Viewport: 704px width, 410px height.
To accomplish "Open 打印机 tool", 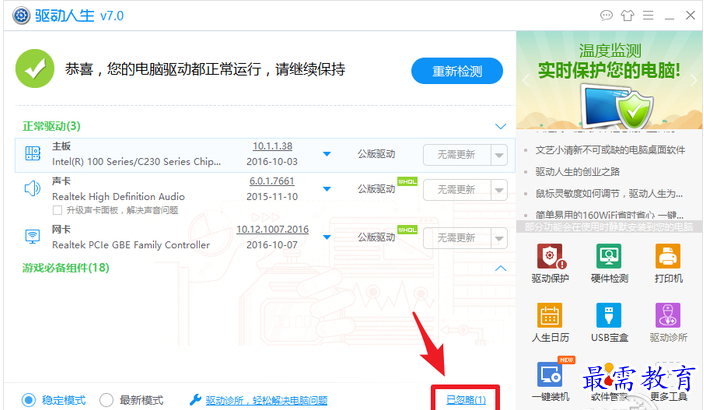I will [x=668, y=263].
